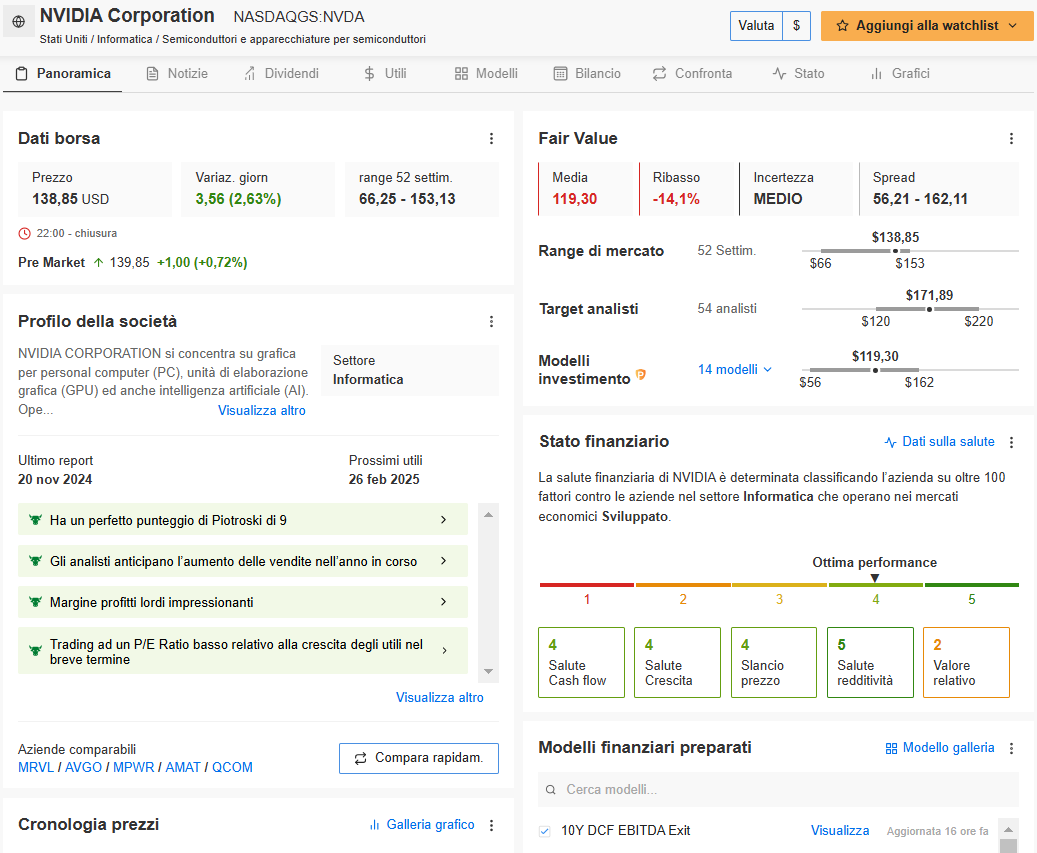Click the insights list scroll-down arrow
Screen dimensions: 1037x853
(488, 672)
